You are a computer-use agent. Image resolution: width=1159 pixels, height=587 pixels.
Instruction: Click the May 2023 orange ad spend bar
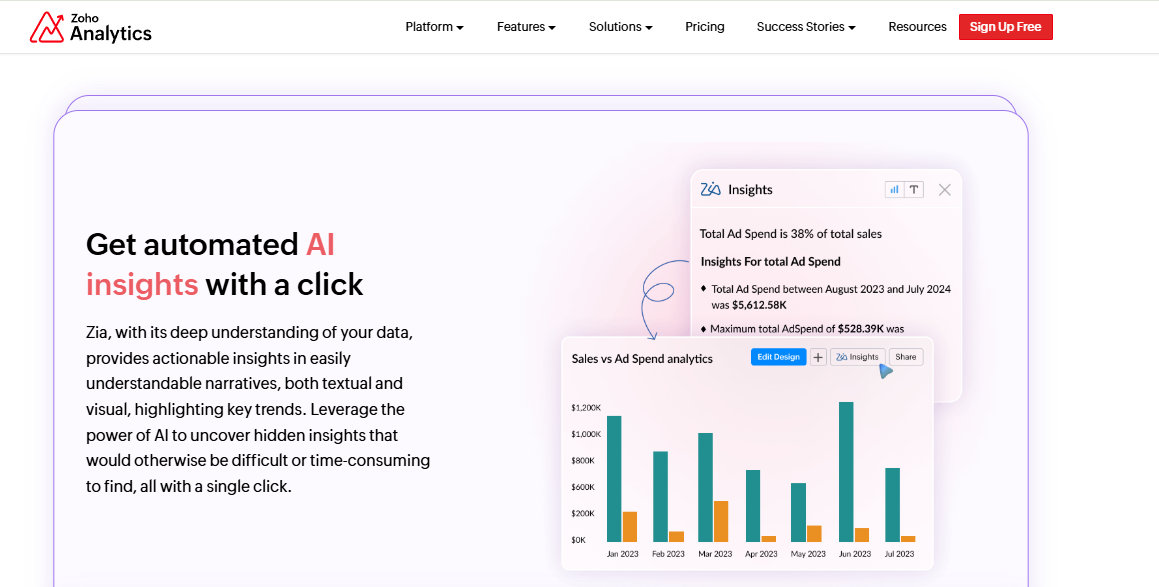tap(814, 534)
